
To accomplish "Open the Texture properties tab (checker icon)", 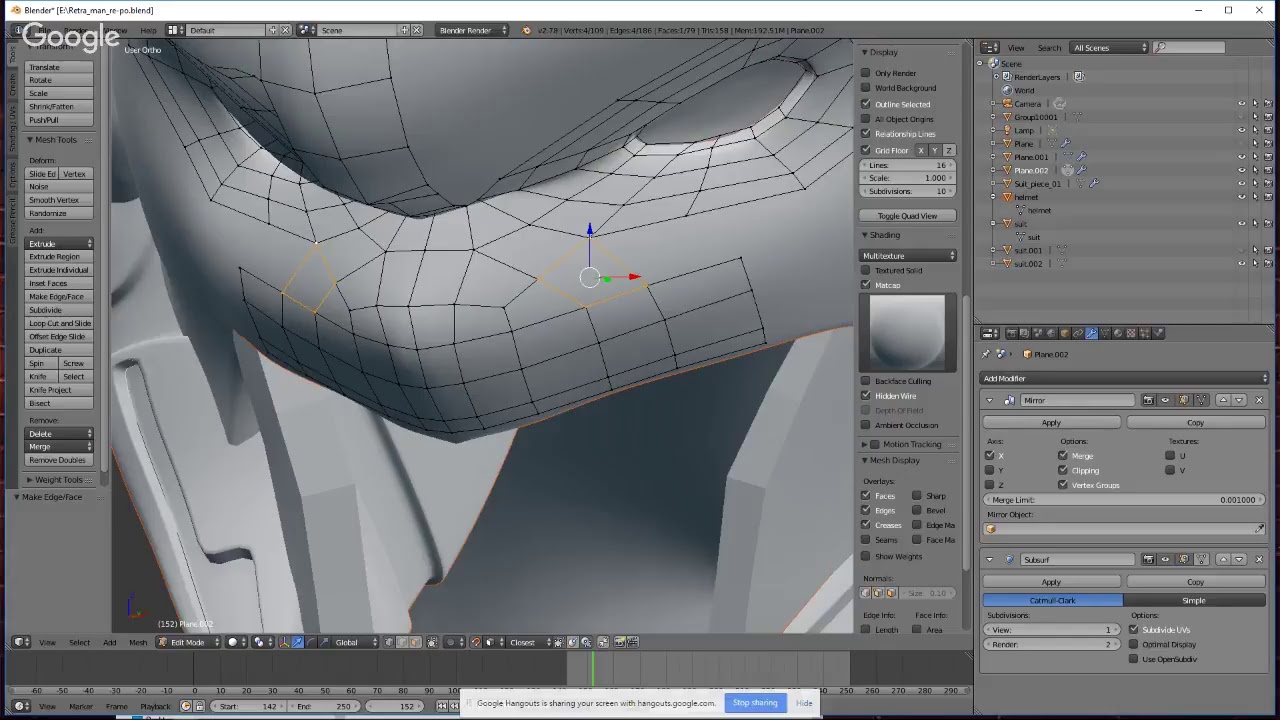I will pyautogui.click(x=1130, y=333).
